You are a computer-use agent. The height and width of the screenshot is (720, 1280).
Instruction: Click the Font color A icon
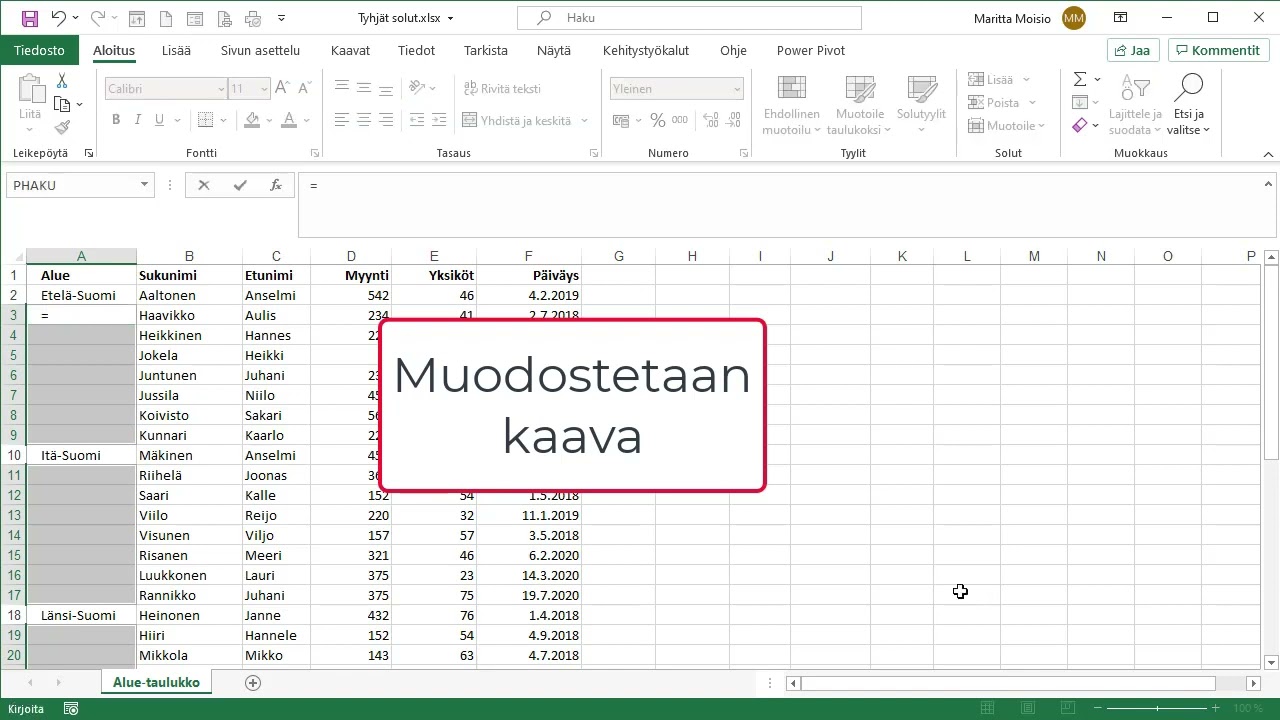pyautogui.click(x=289, y=120)
